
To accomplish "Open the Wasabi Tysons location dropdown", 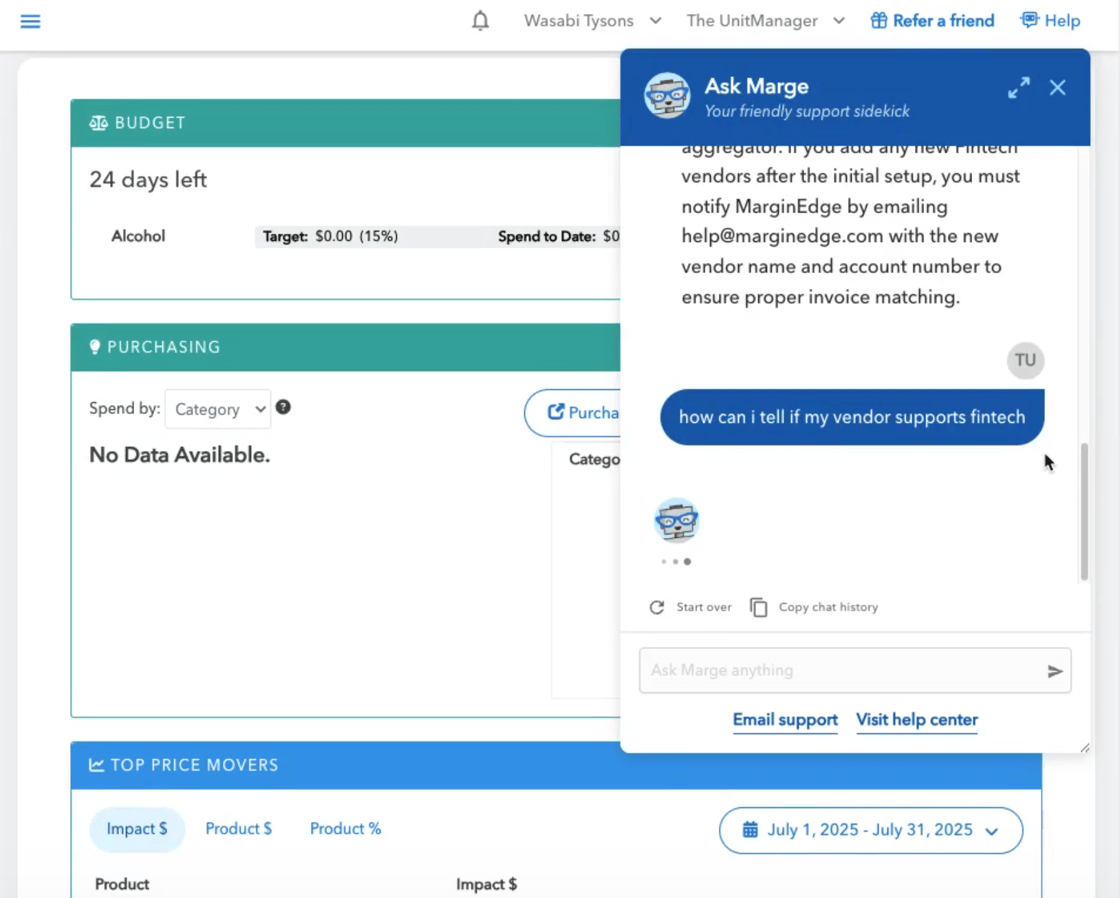I will click(x=592, y=20).
